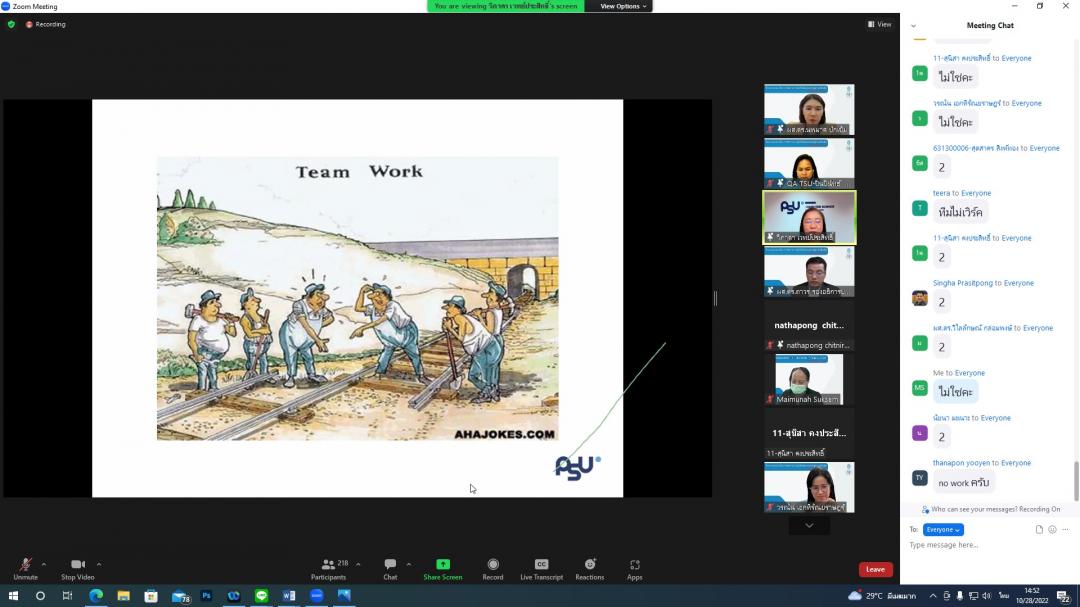Expand the View Options menu
This screenshot has width=1080, height=607.
[624, 6]
